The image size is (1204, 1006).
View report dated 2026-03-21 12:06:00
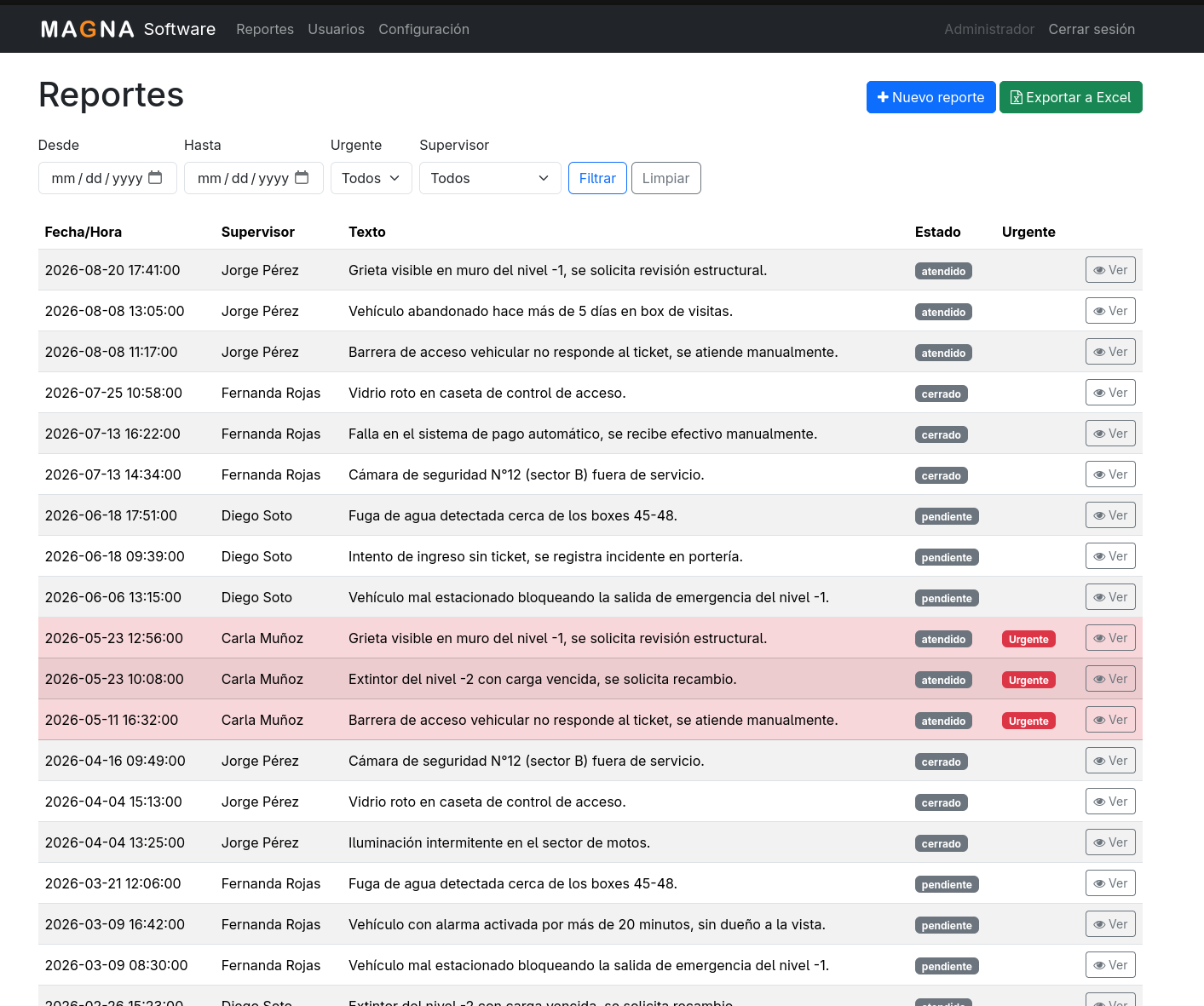tap(1110, 883)
